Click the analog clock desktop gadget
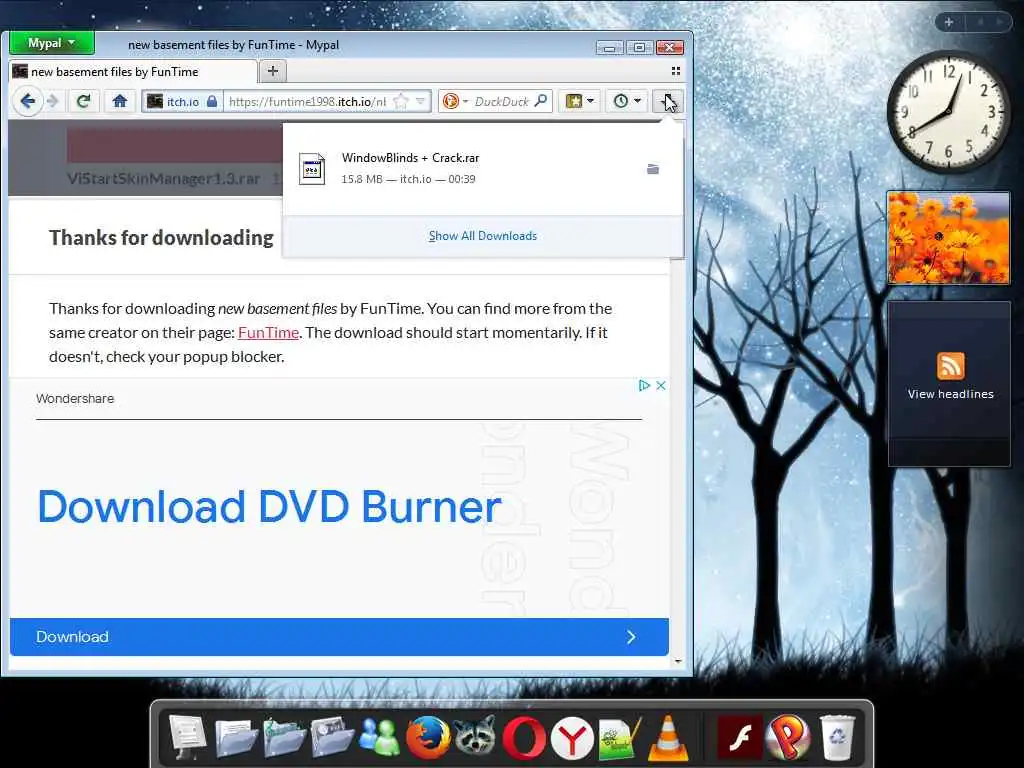Viewport: 1024px width, 768px height. pyautogui.click(x=948, y=112)
